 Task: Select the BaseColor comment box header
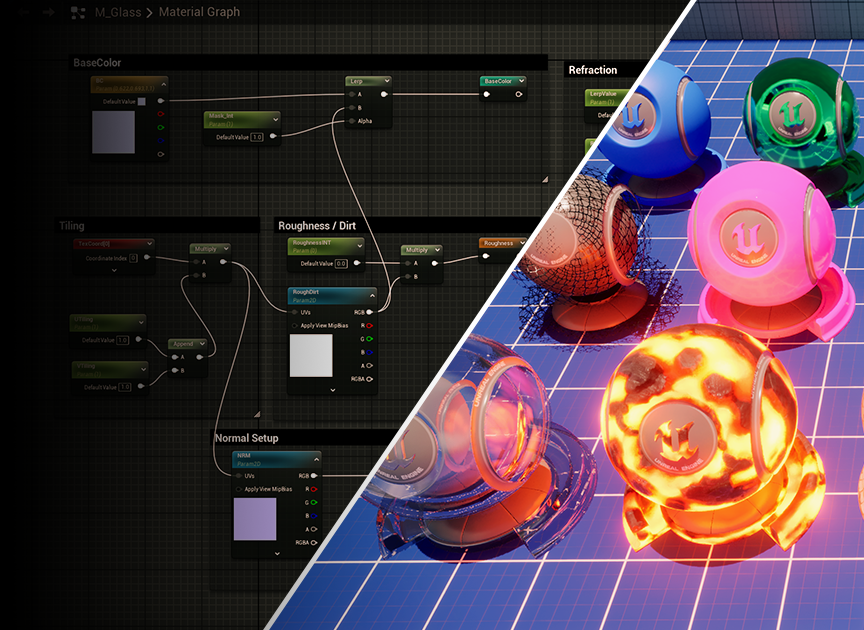pos(310,62)
